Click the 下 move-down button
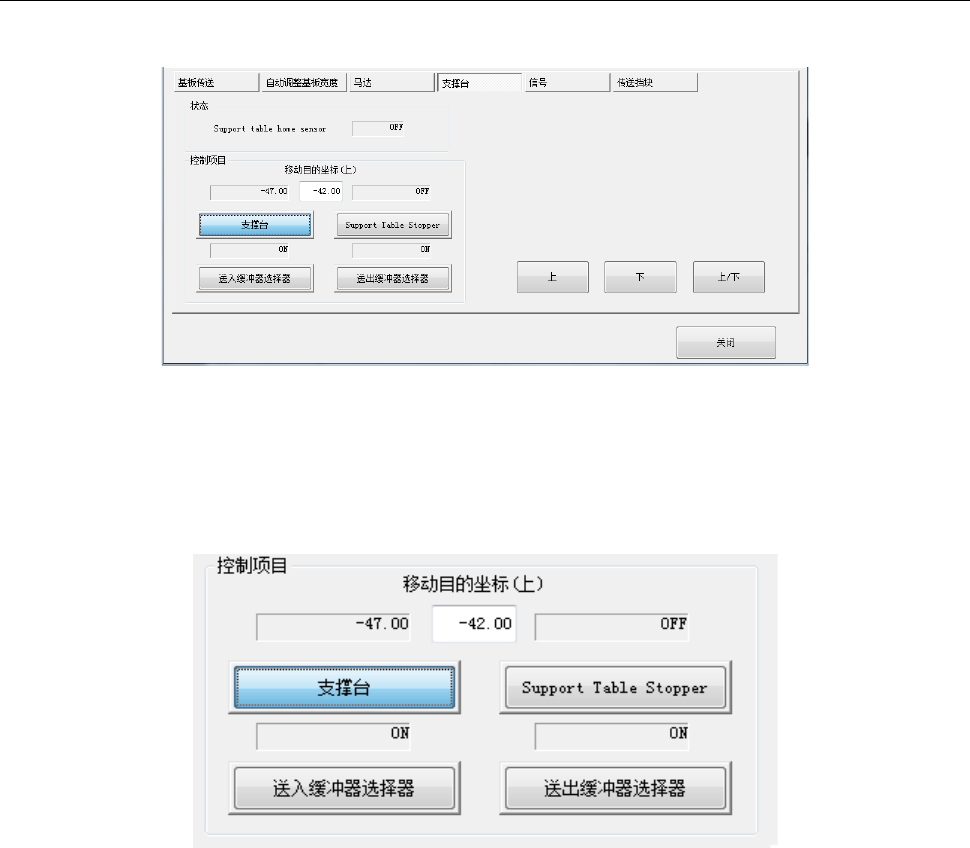 click(x=640, y=276)
